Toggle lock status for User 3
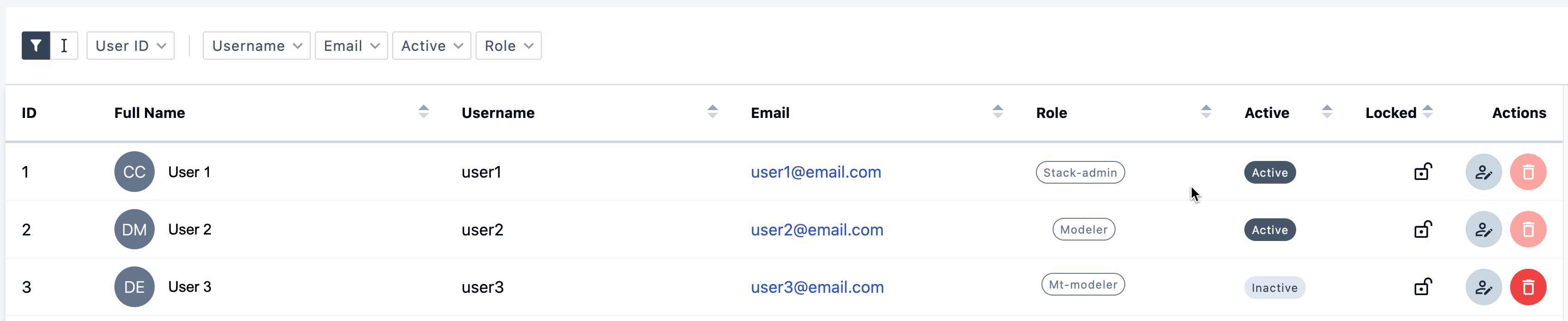The image size is (1568, 321). [1423, 286]
